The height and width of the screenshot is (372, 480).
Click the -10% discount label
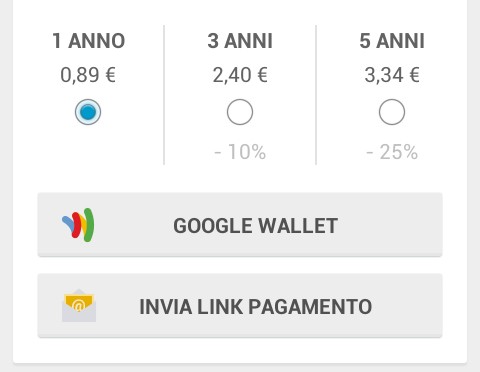click(x=240, y=152)
